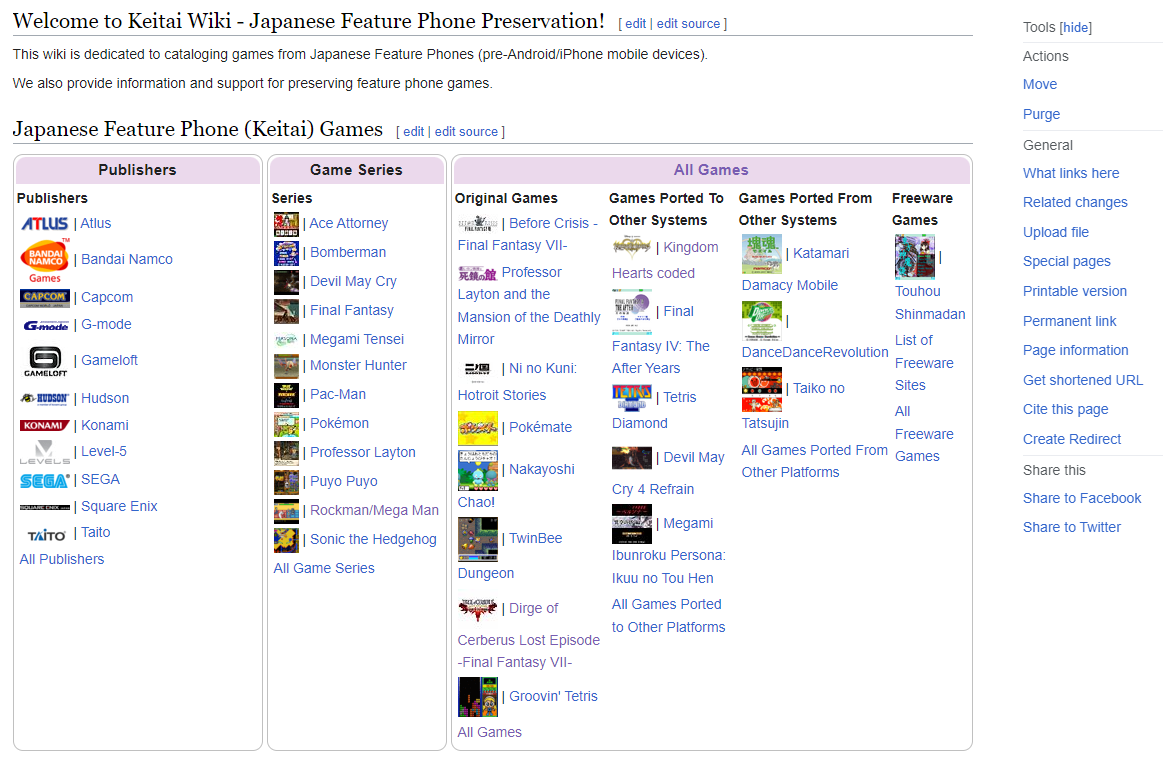Click the Kingdom Hearts coded logo image
1163x762 pixels.
[631, 248]
